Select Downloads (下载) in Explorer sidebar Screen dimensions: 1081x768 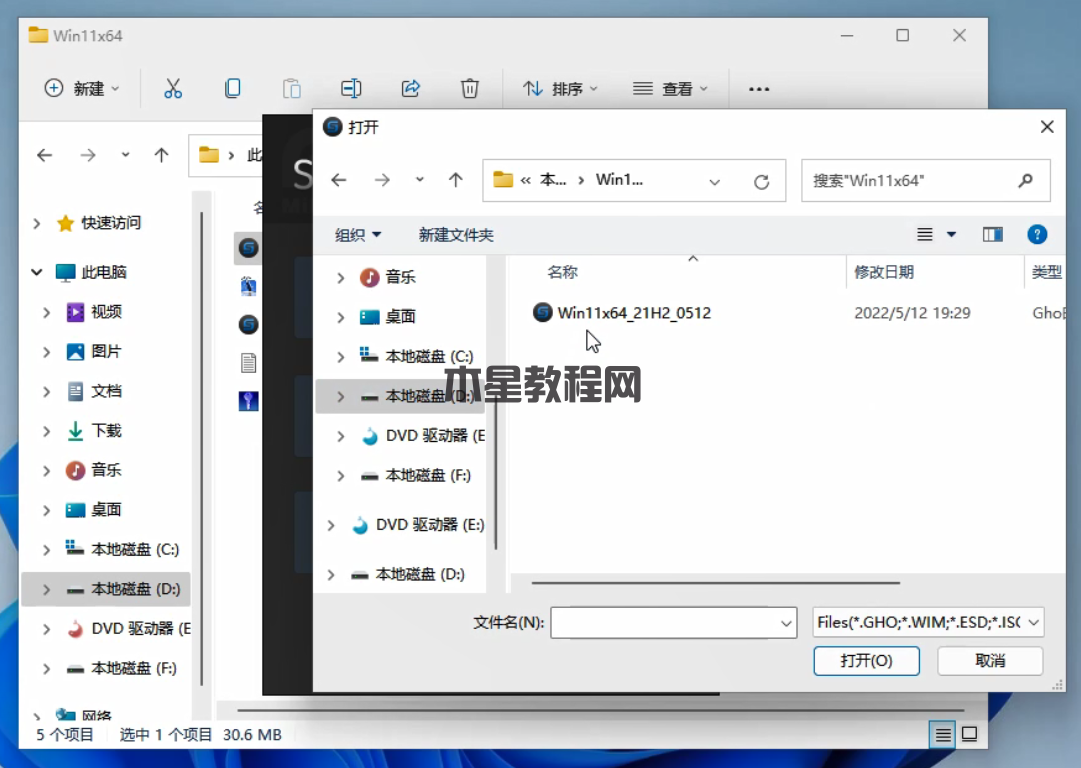pos(106,431)
